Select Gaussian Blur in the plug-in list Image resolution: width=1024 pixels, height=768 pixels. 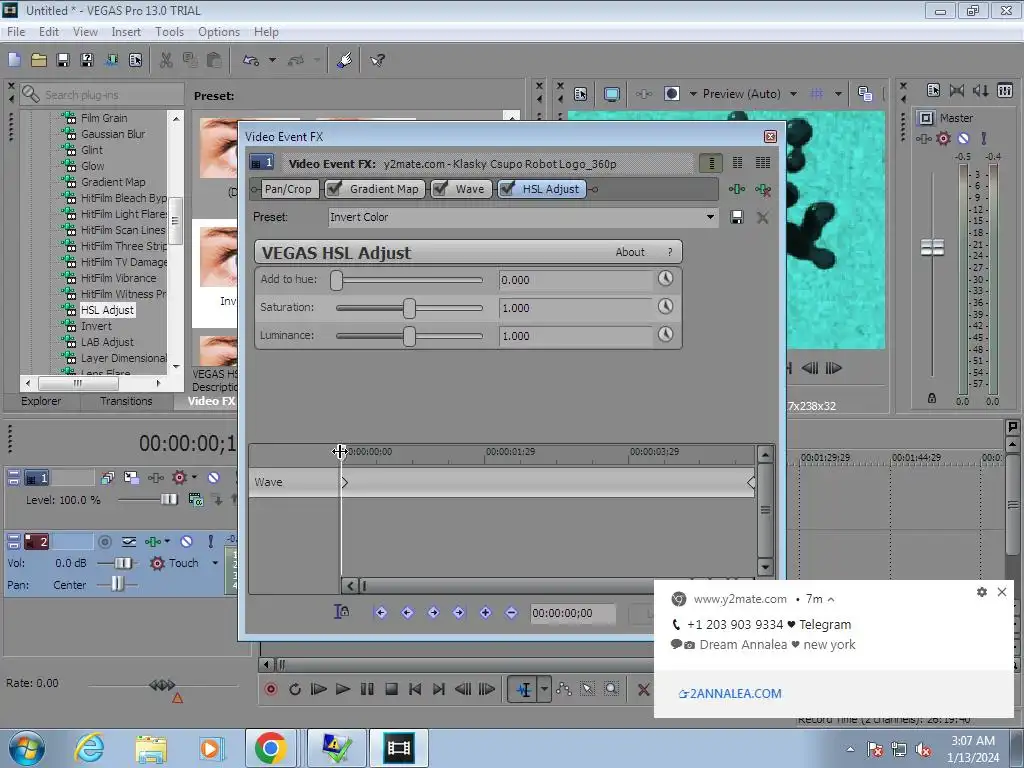point(113,134)
